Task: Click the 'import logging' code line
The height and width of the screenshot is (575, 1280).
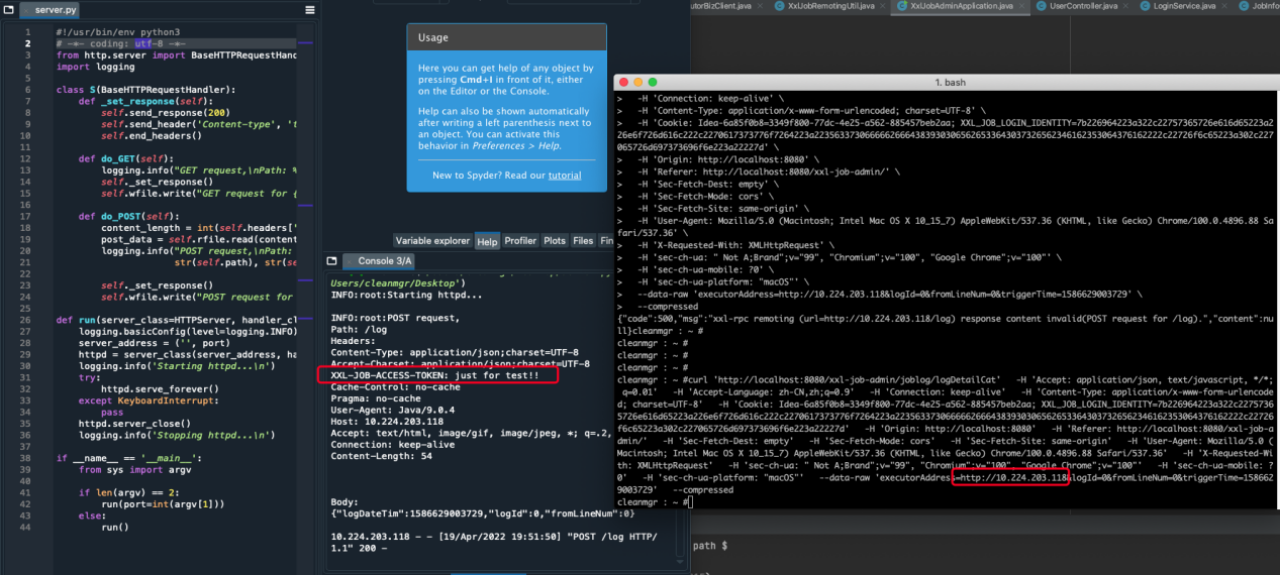Action: (x=96, y=67)
